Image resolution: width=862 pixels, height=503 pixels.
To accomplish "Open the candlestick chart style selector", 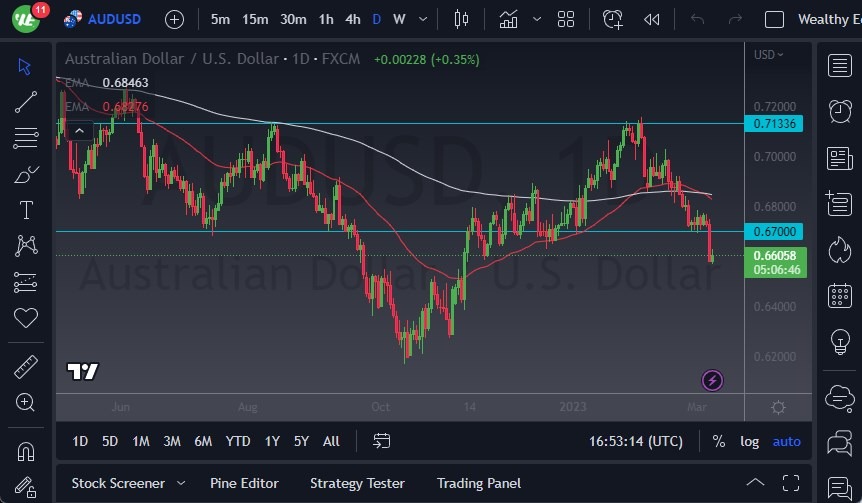I will (x=461, y=20).
